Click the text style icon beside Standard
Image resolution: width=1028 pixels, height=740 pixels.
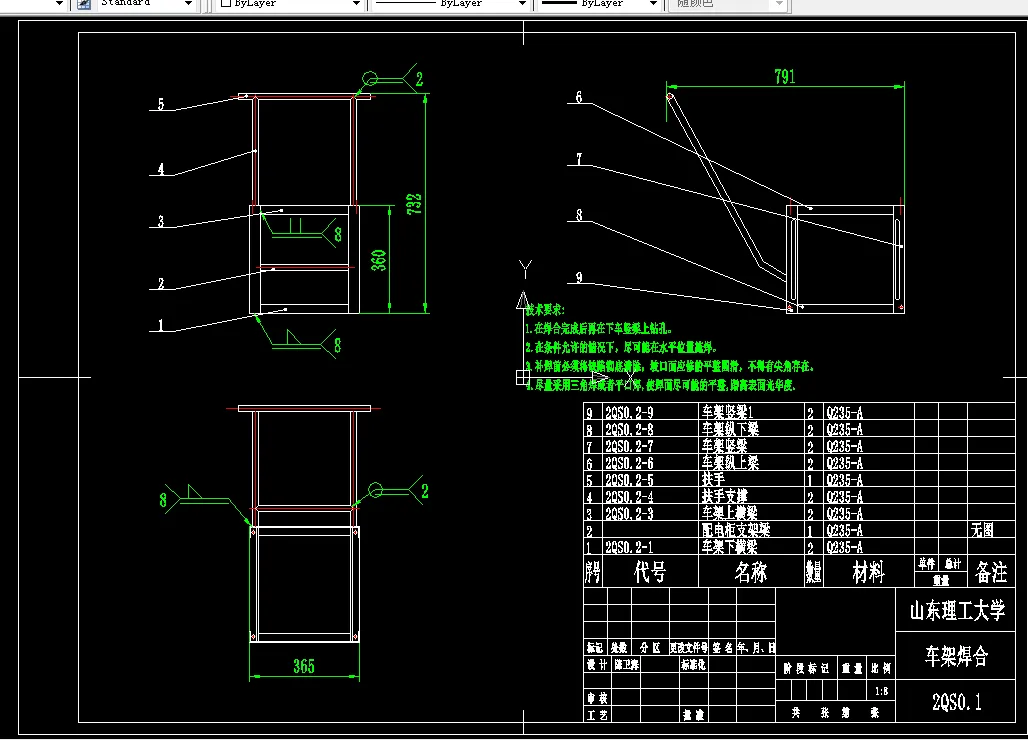pyautogui.click(x=84, y=3)
